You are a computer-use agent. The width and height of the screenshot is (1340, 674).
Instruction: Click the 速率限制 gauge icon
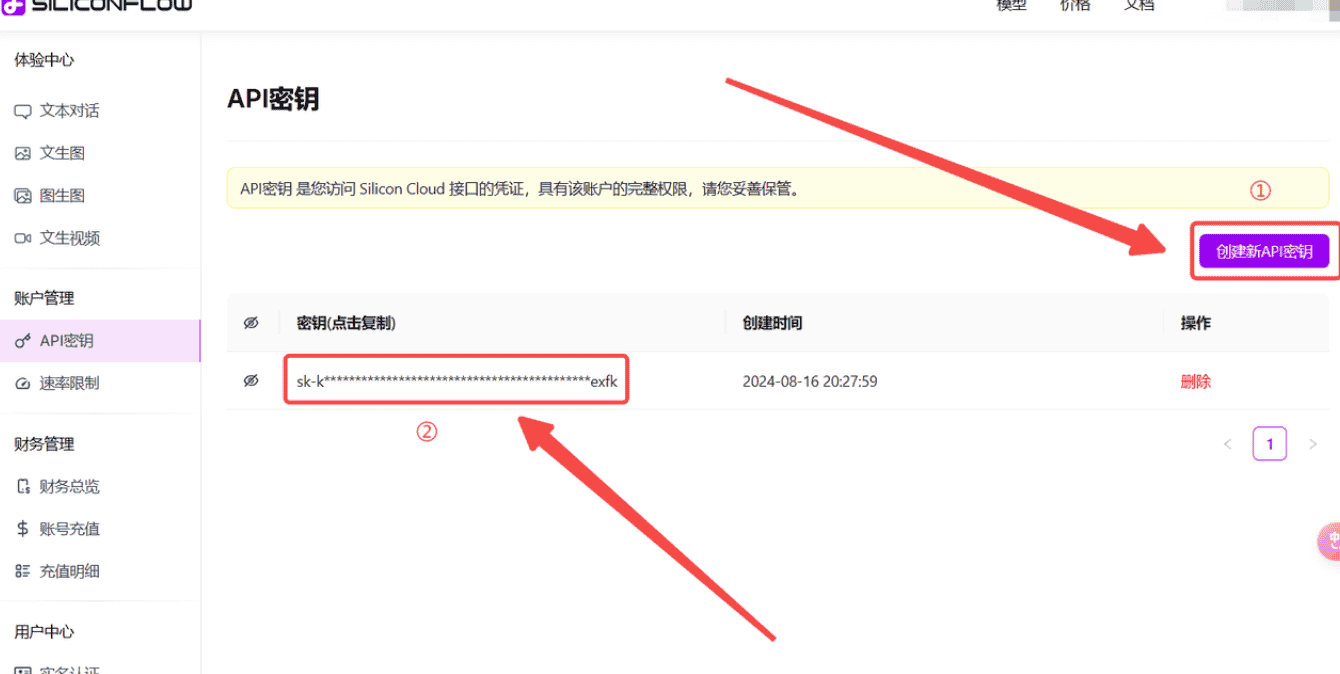(x=22, y=383)
